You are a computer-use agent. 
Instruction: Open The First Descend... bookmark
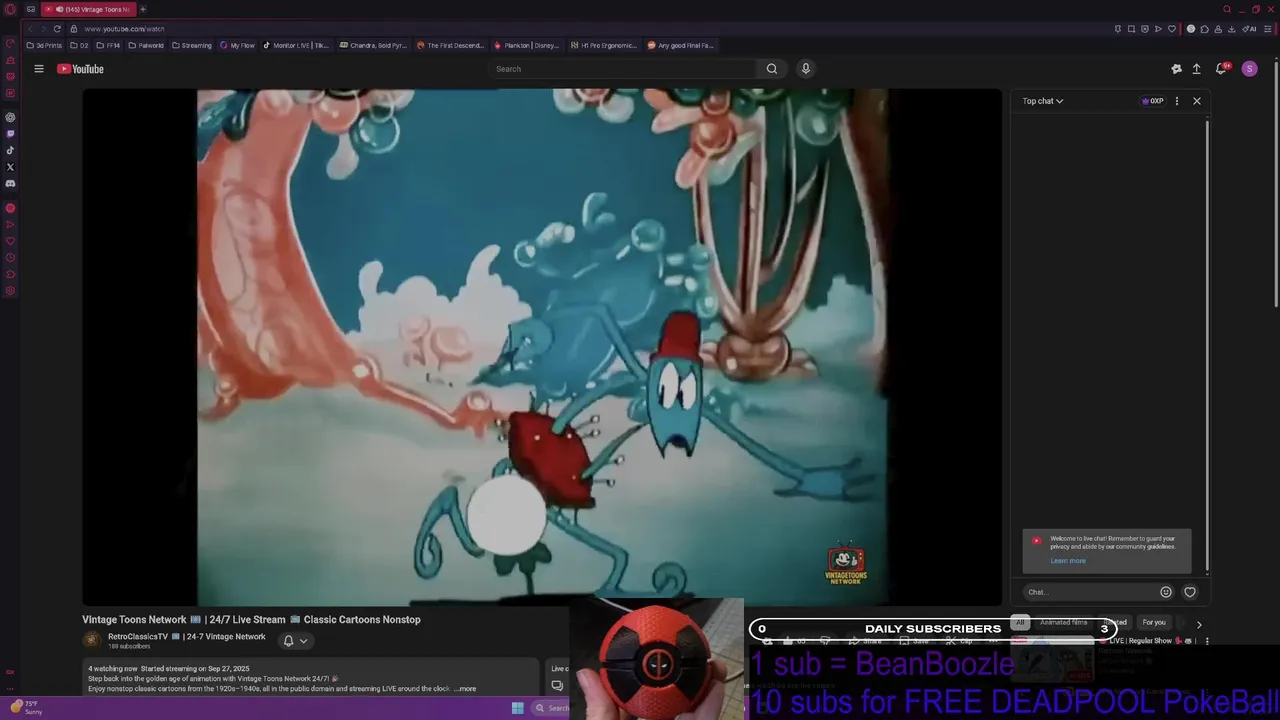click(x=450, y=45)
